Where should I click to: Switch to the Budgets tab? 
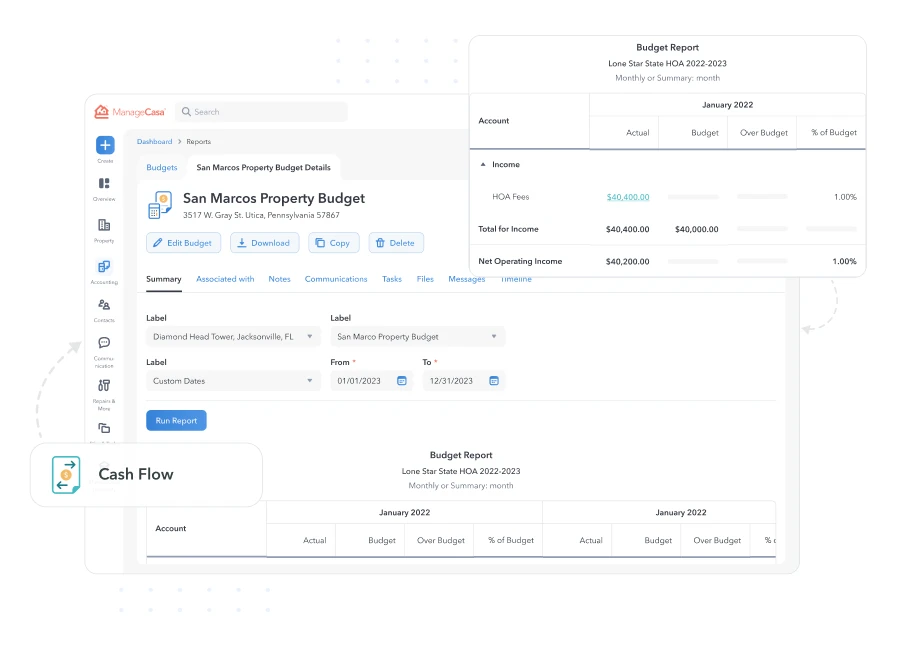click(162, 168)
